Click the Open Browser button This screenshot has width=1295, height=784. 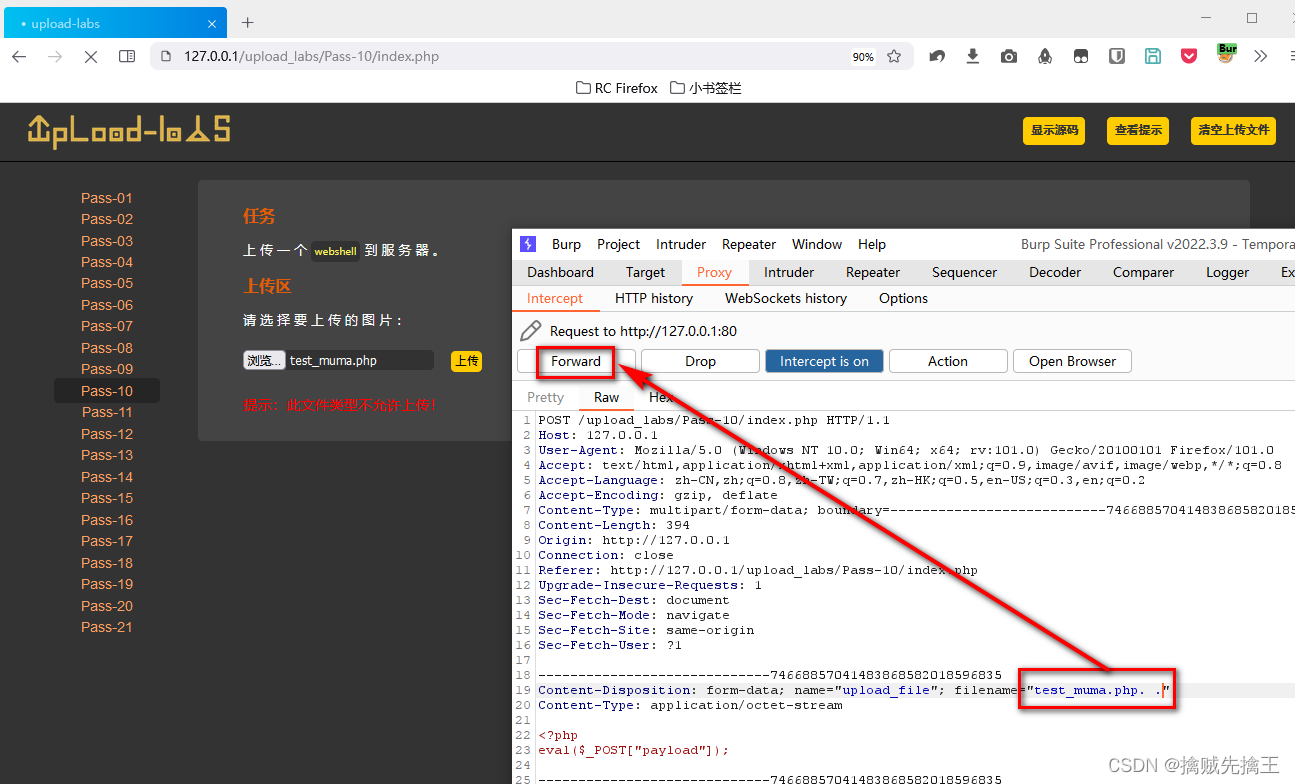click(x=1072, y=361)
